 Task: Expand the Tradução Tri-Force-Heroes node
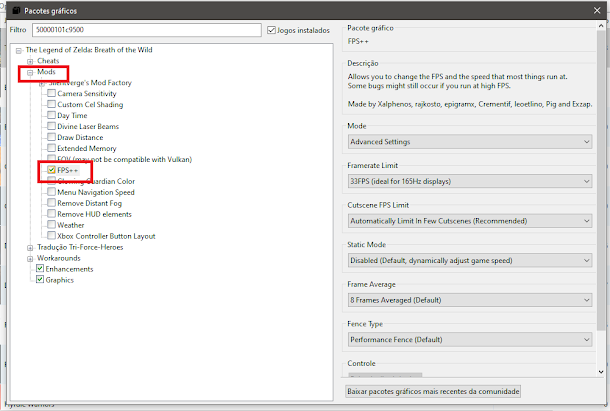pyautogui.click(x=30, y=248)
